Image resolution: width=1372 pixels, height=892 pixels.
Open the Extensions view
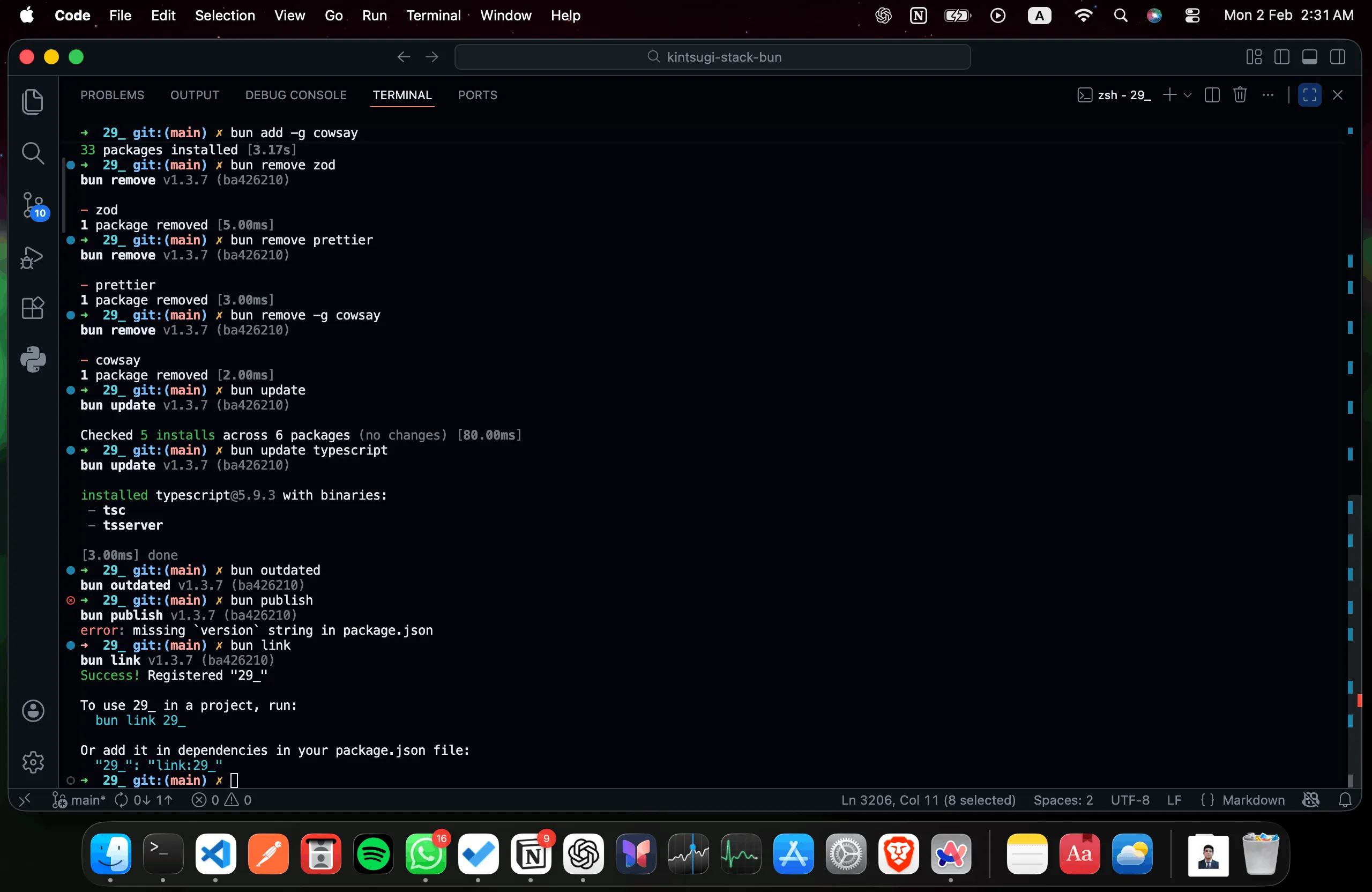point(32,308)
